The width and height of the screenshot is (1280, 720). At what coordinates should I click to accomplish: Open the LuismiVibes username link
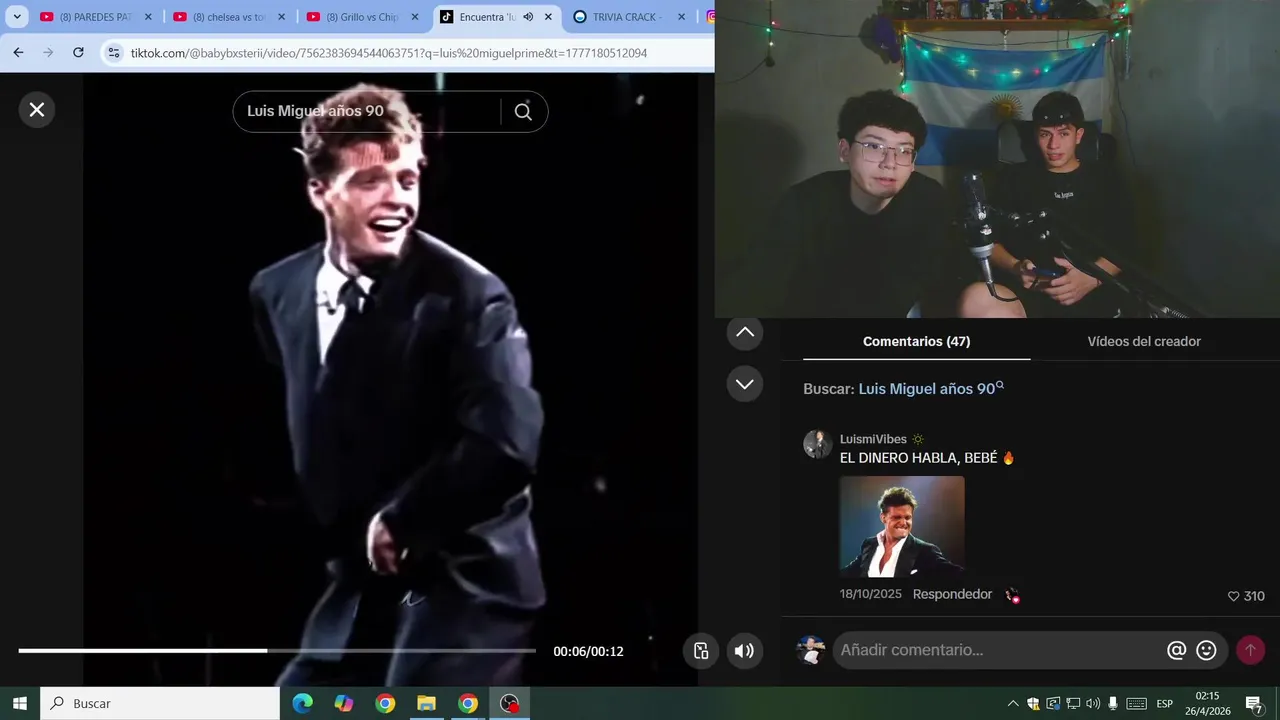click(873, 439)
